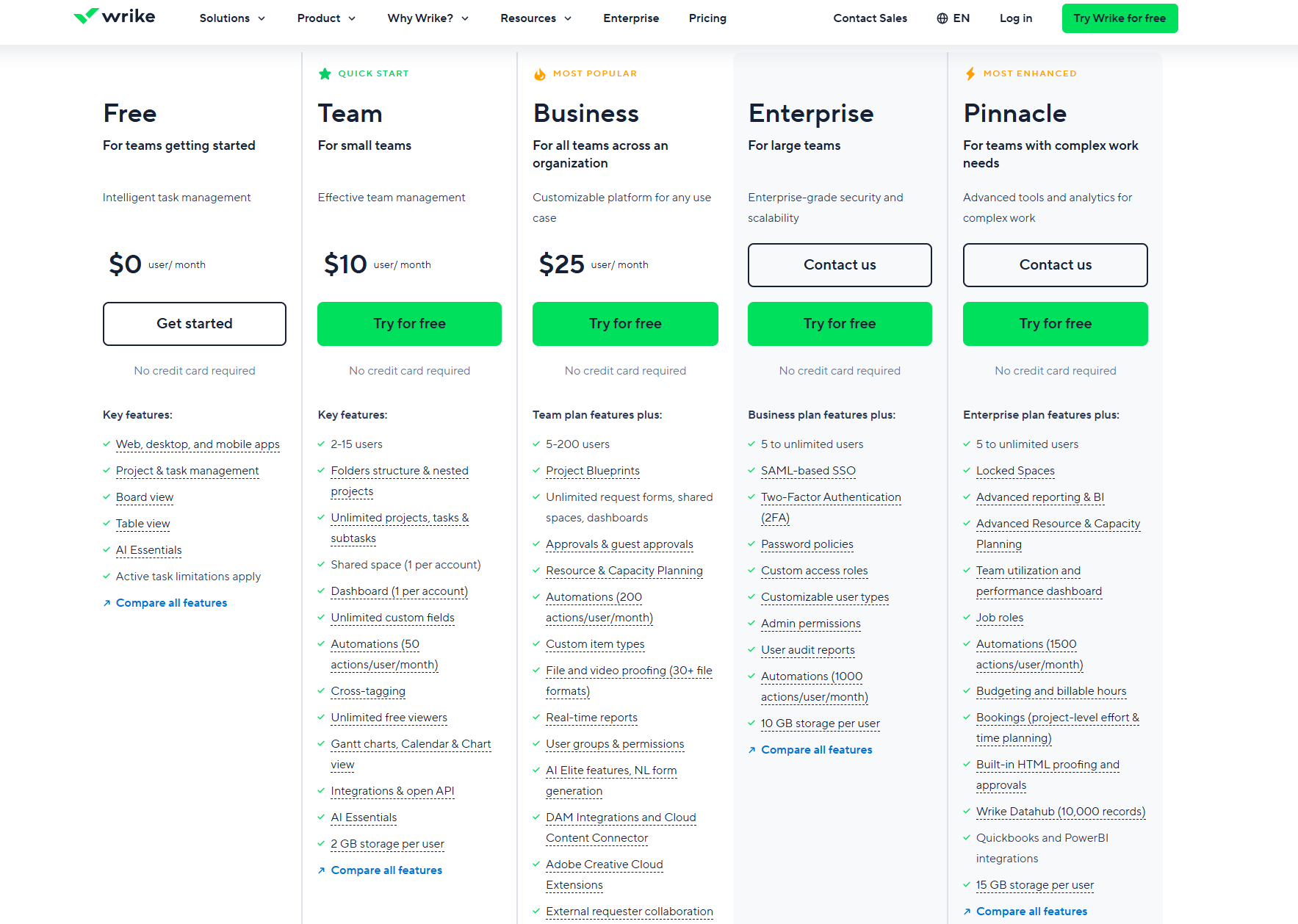1298x924 pixels.
Task: Click Try for free on Pinnacle plan
Action: click(x=1056, y=324)
